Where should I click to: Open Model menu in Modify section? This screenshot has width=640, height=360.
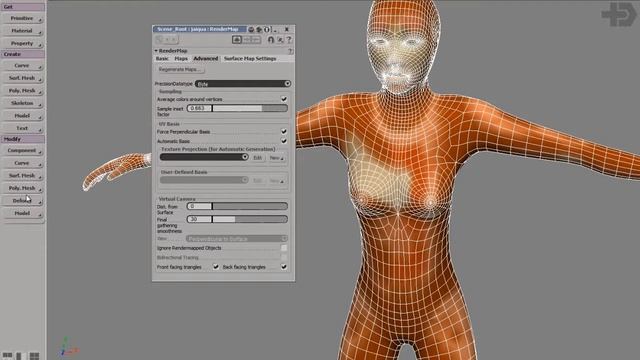(x=22, y=213)
